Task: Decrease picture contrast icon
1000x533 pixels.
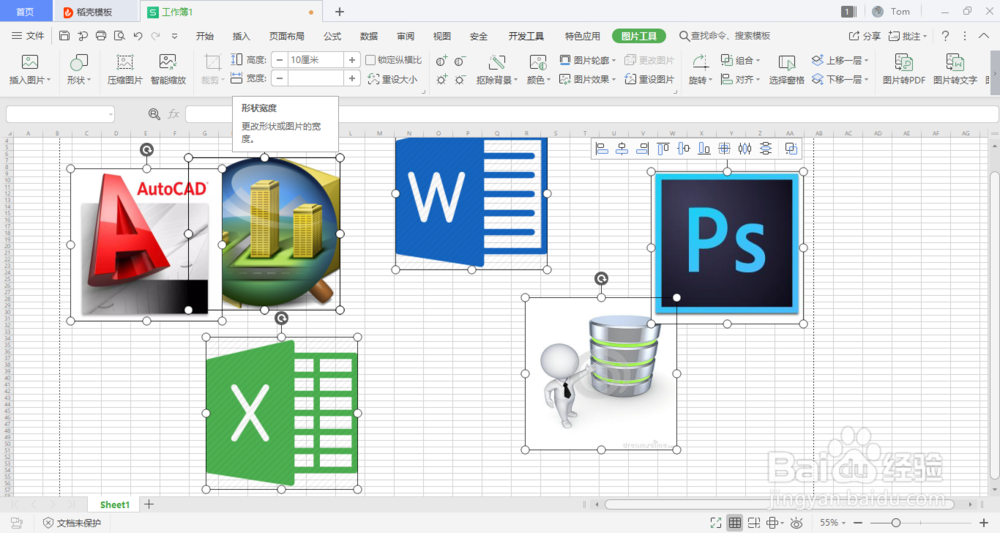Action: pos(460,61)
